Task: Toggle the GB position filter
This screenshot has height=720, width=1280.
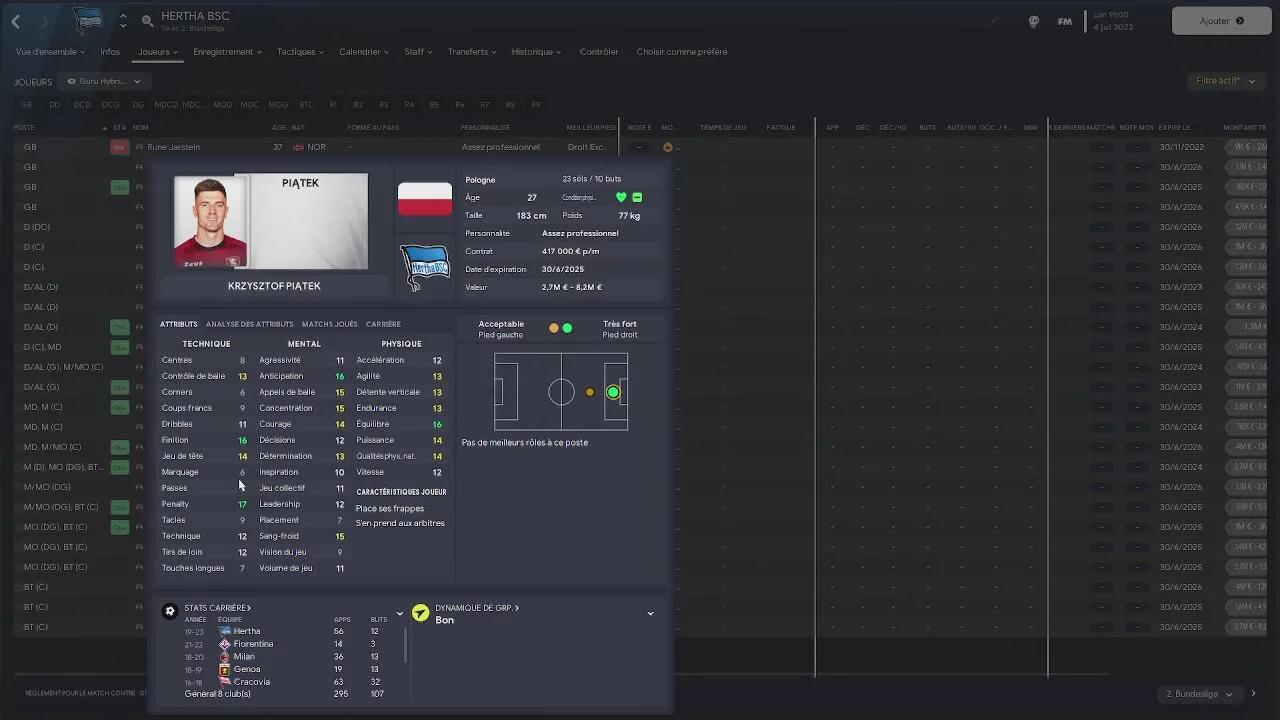Action: tap(27, 104)
